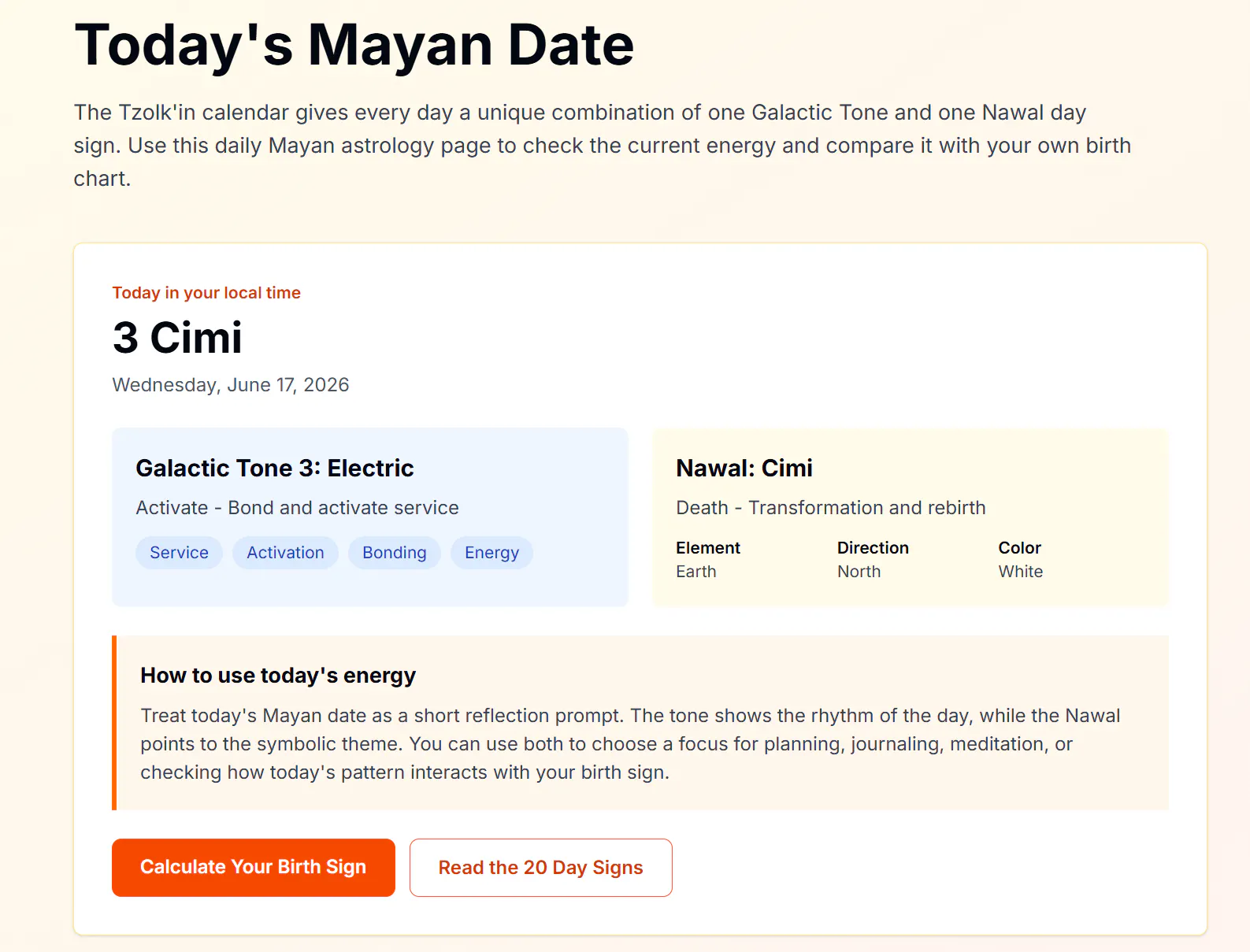Select the Energy tag chip

pos(491,553)
